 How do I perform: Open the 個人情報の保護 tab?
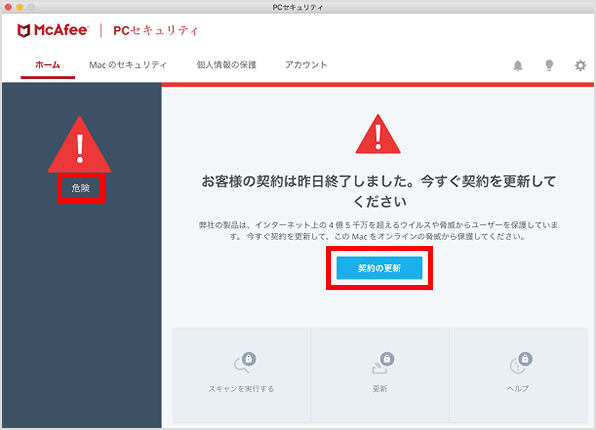226,65
